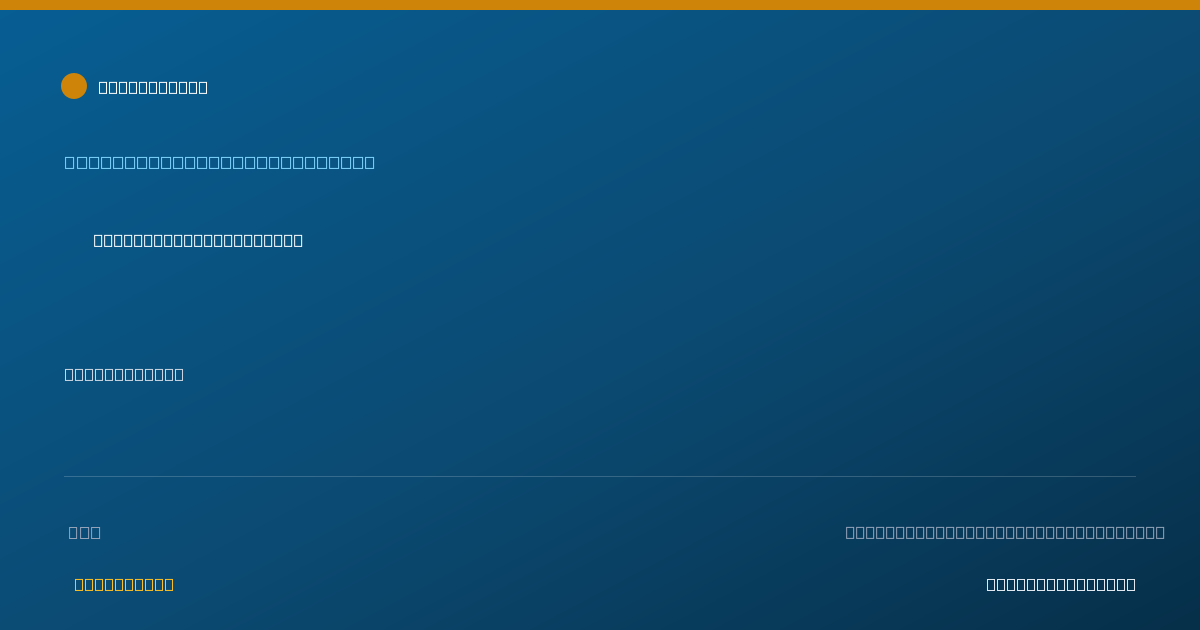This screenshot has width=1200, height=630.
Task: Open the light-blue headline text line
Action: pos(220,162)
